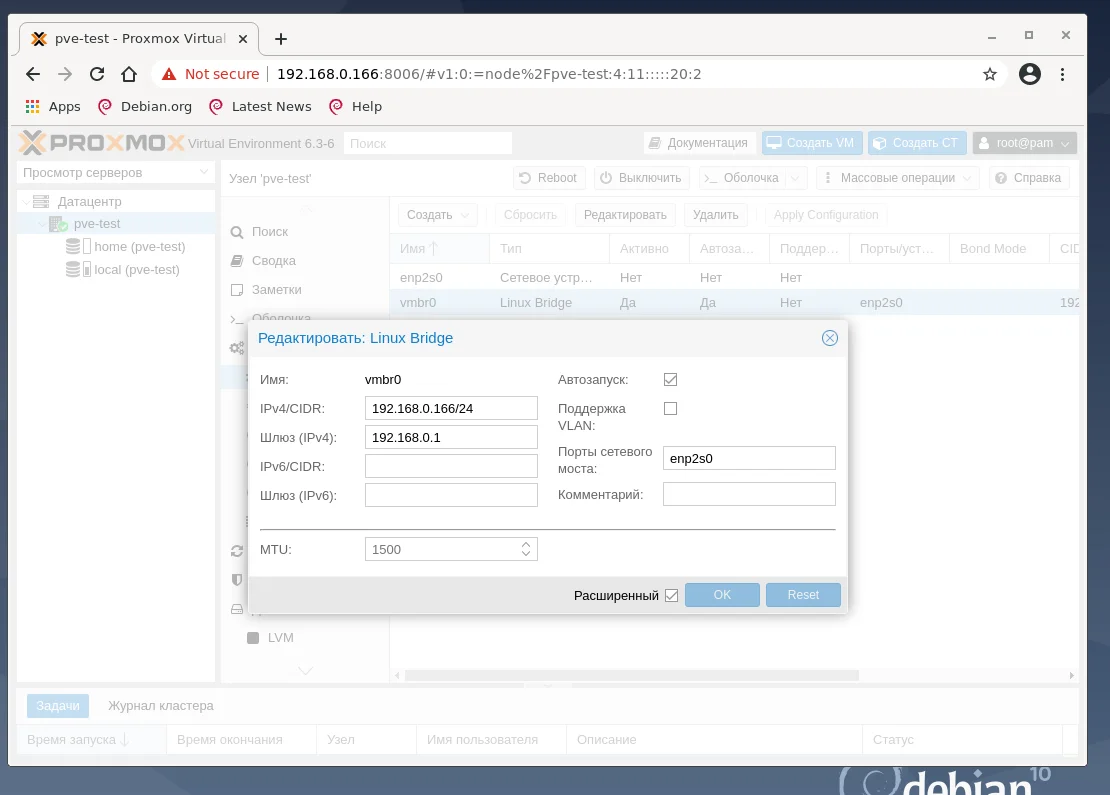This screenshot has width=1110, height=795.
Task: Open the Оболочка shell prompt icon
Action: (x=237, y=318)
